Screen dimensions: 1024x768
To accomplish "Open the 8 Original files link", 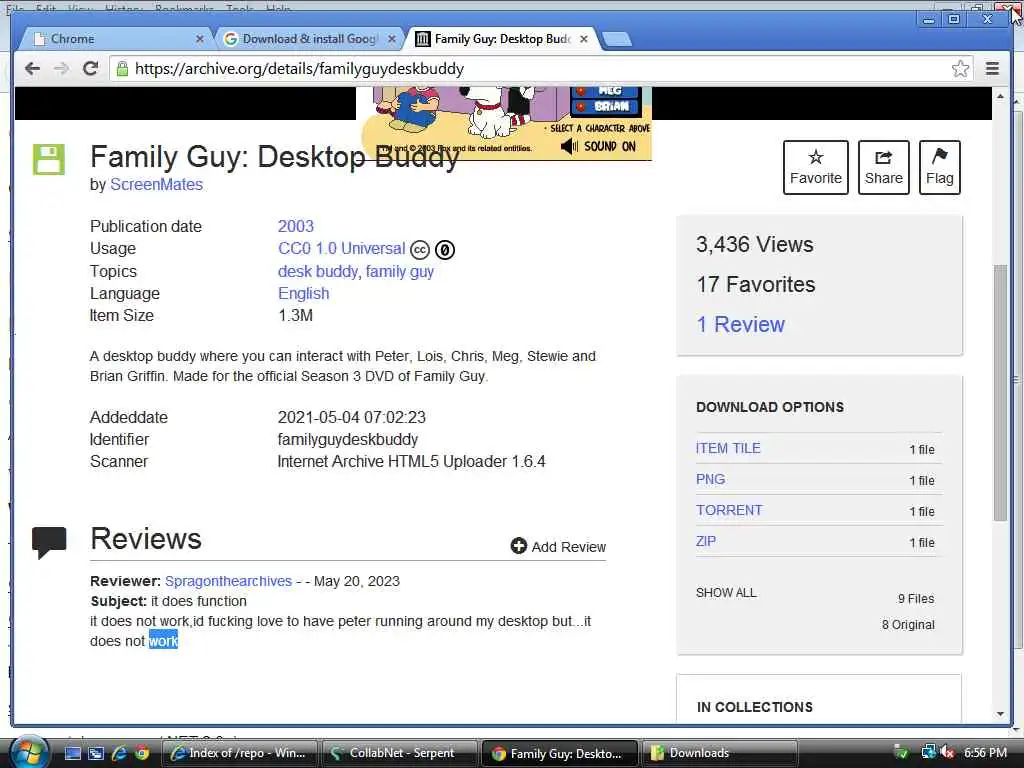I will click(908, 625).
